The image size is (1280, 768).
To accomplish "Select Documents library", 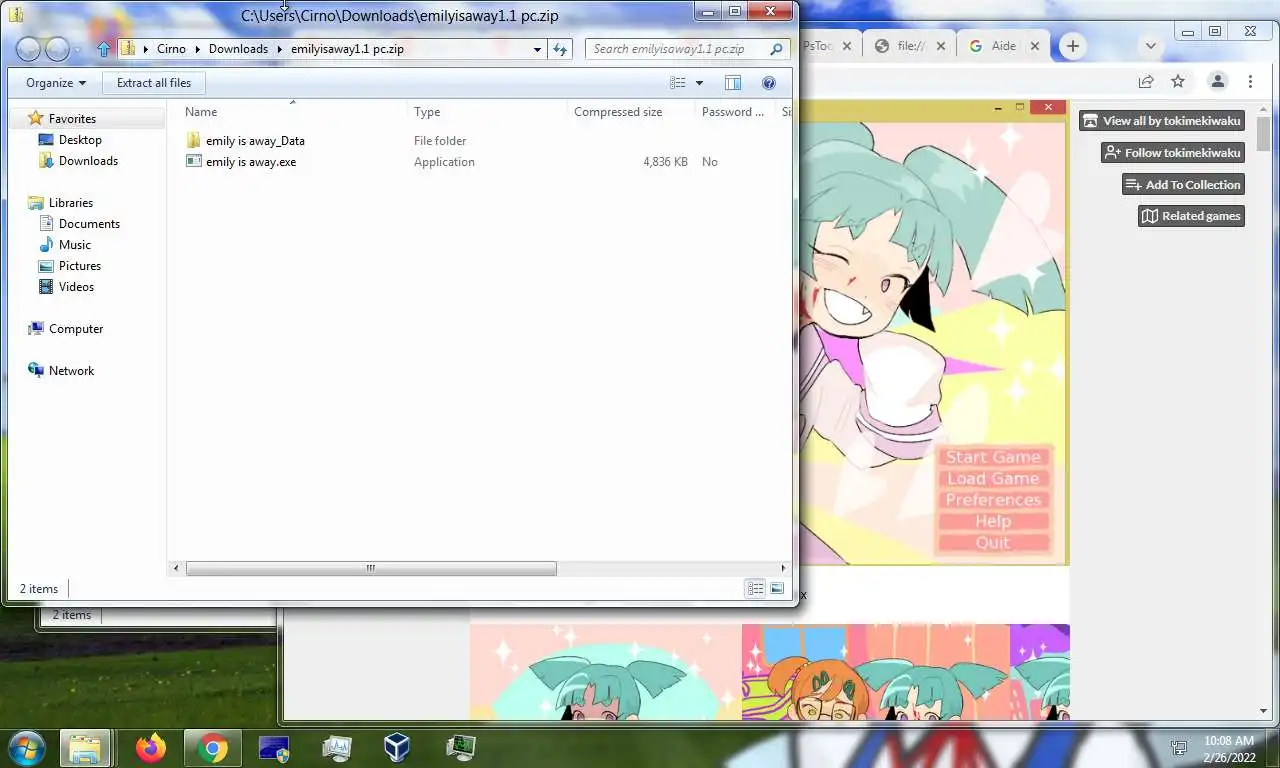I will pyautogui.click(x=89, y=224).
